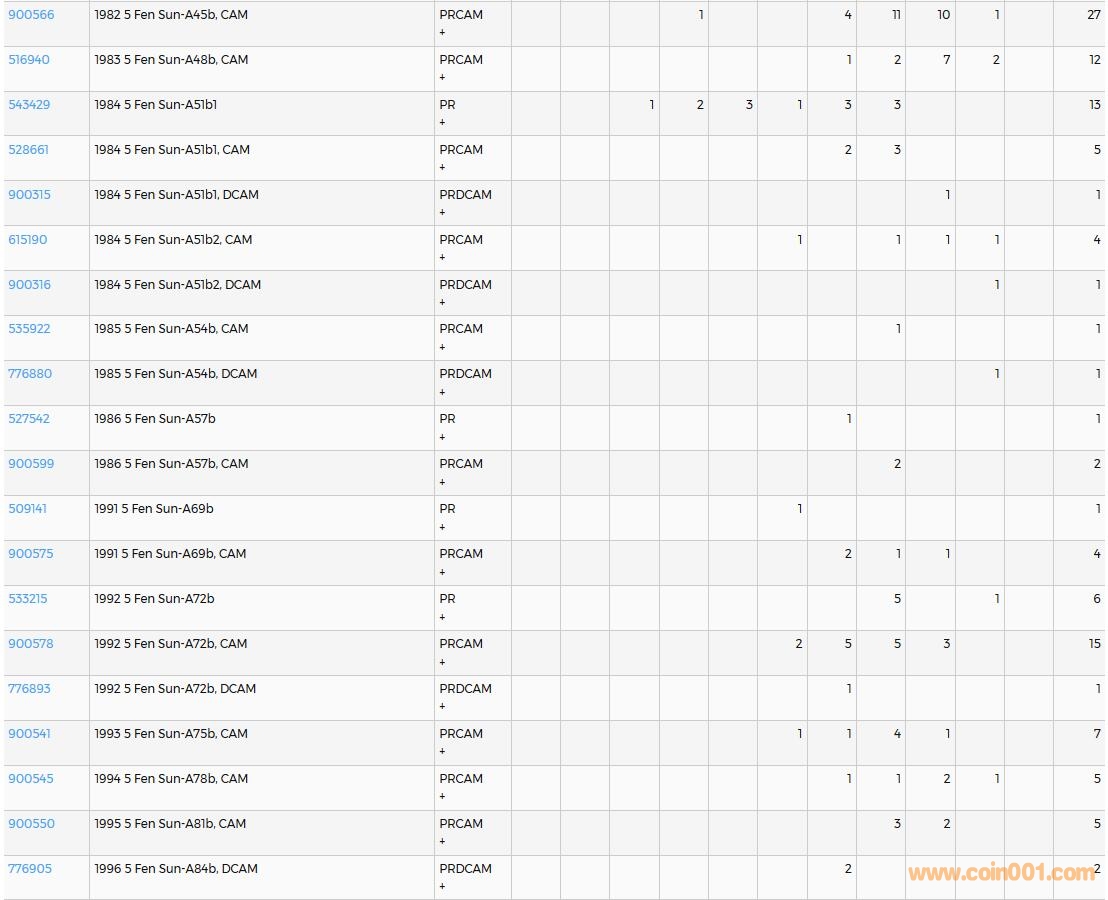
Task: Follow the 776880 link
Action: click(30, 374)
